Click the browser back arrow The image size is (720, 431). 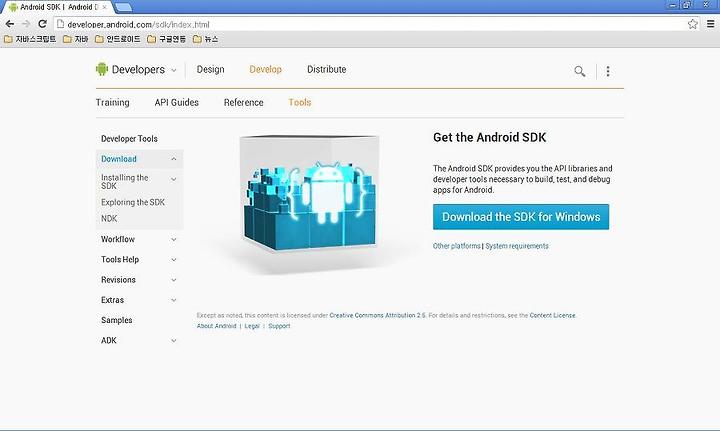(x=10, y=24)
